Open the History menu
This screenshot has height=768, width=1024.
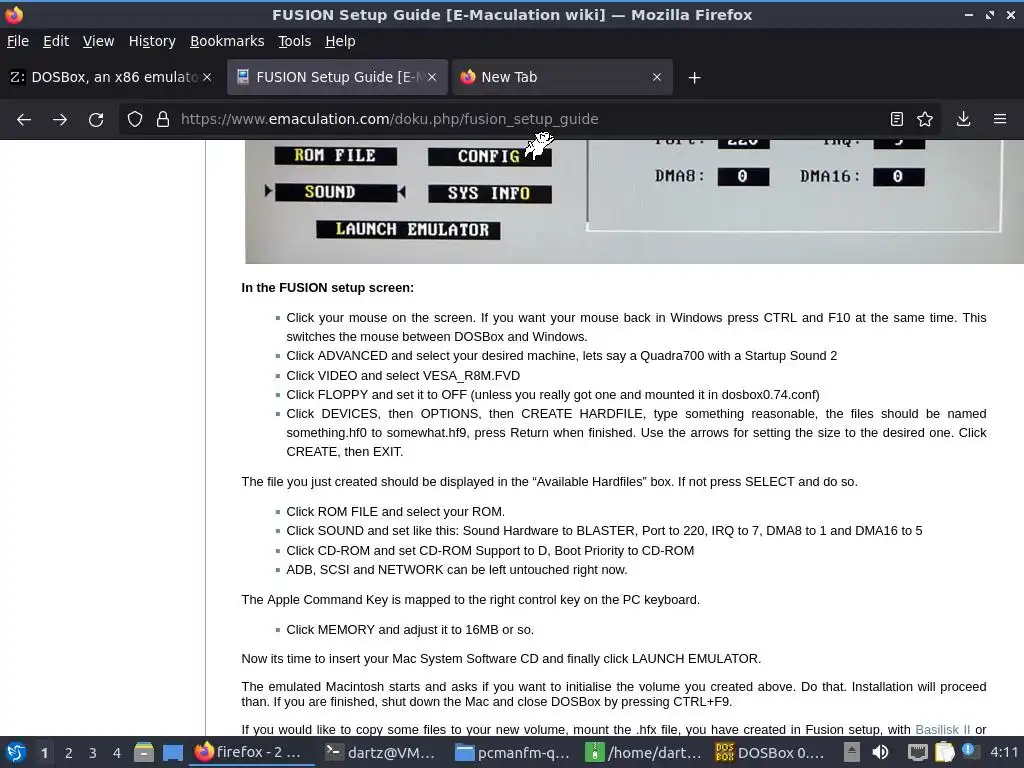coord(152,41)
